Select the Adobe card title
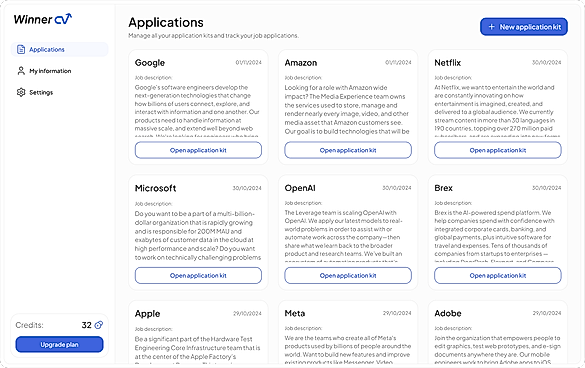The height and width of the screenshot is (368, 585). coord(448,314)
